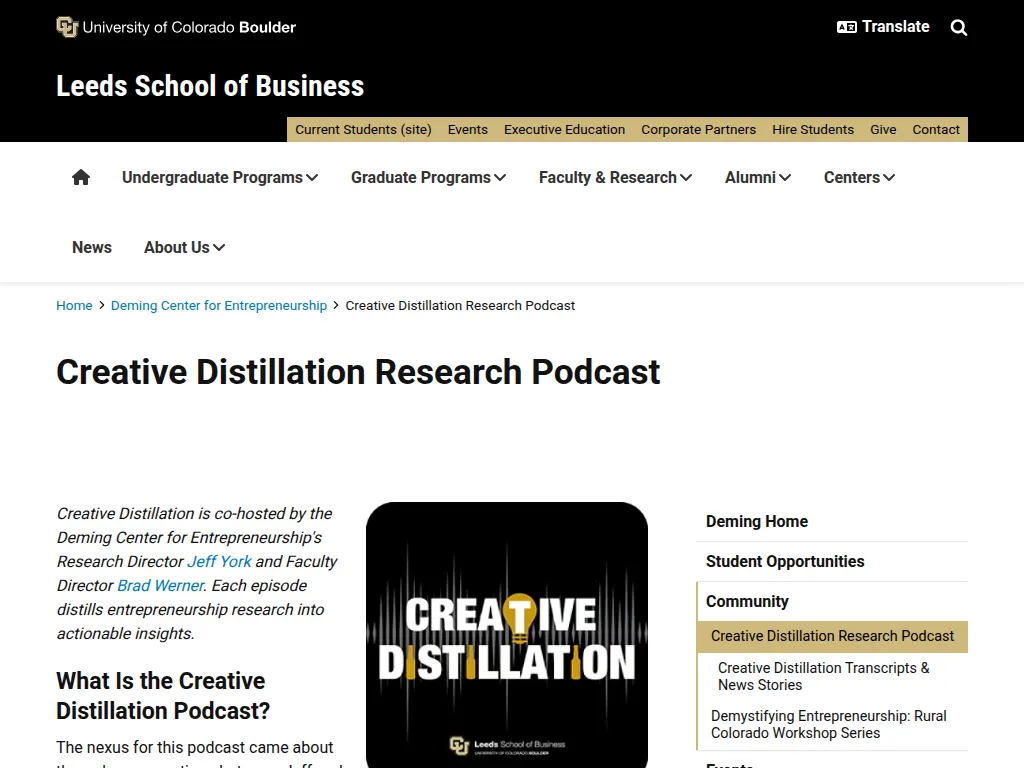Open the Translate button
The image size is (1024, 768).
(883, 27)
